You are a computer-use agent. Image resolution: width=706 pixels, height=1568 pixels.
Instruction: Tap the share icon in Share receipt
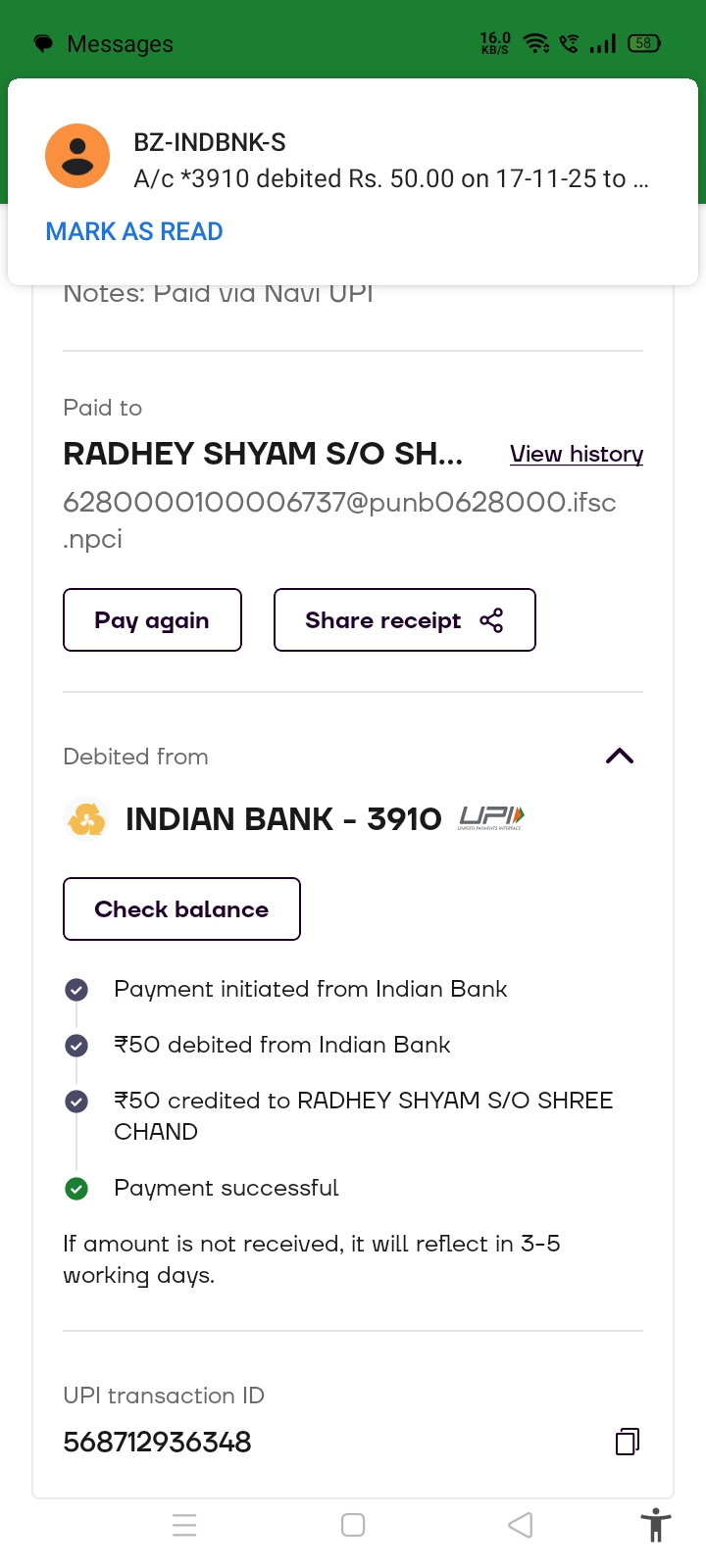(491, 620)
